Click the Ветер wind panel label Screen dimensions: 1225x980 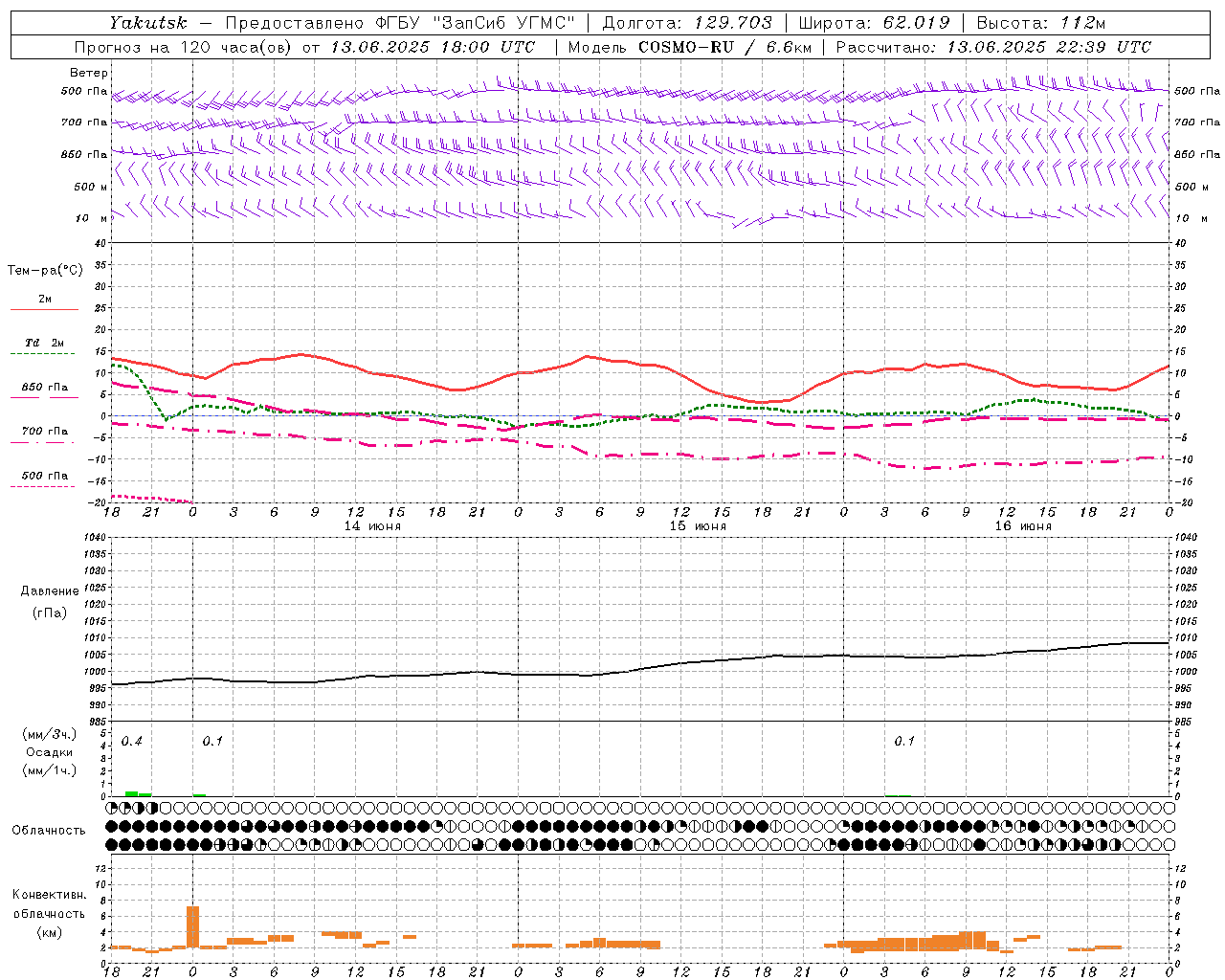pyautogui.click(x=89, y=73)
